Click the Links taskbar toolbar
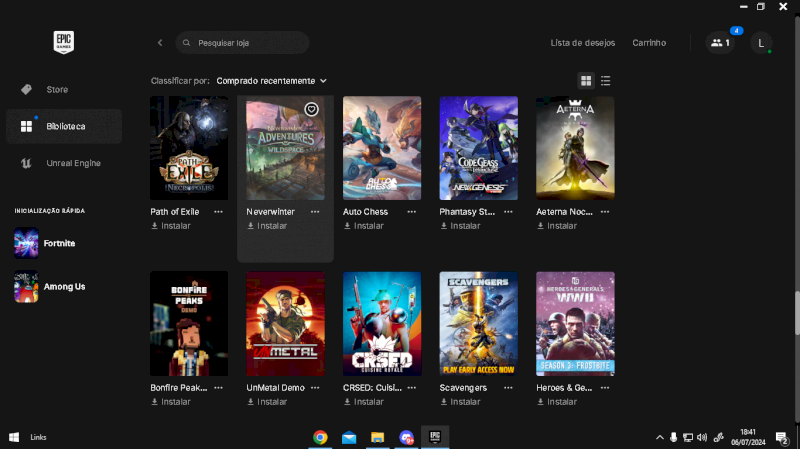 (38, 437)
